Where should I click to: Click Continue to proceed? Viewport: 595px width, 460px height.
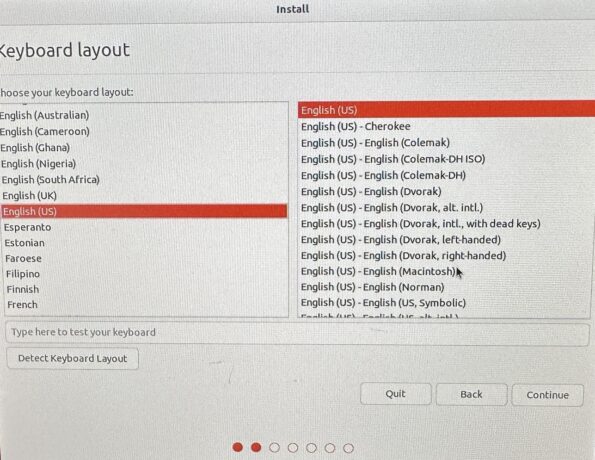547,395
